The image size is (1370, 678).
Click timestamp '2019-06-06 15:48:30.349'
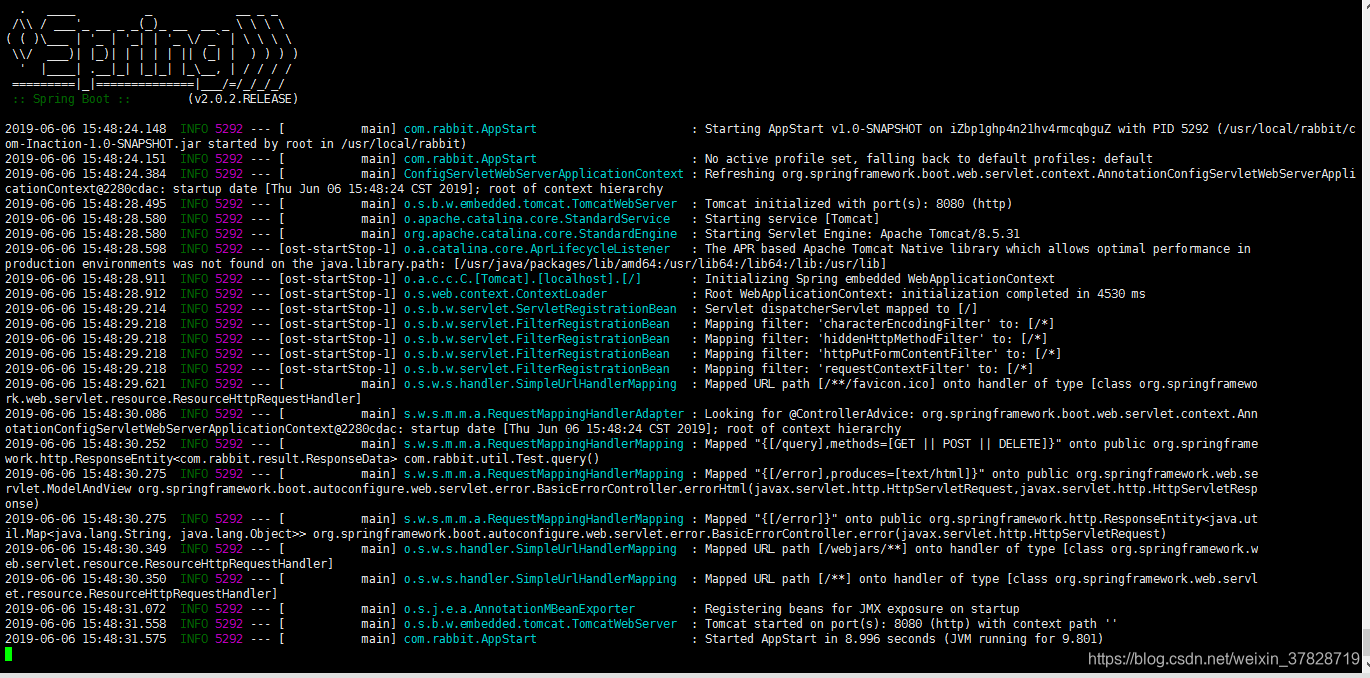tap(85, 549)
